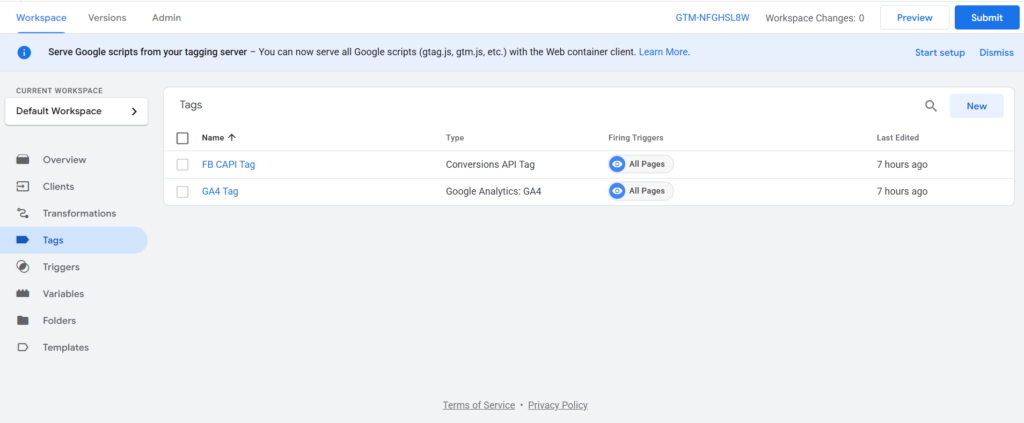Screen dimensions: 1024x423
Task: Click the Preview button
Action: tap(914, 18)
